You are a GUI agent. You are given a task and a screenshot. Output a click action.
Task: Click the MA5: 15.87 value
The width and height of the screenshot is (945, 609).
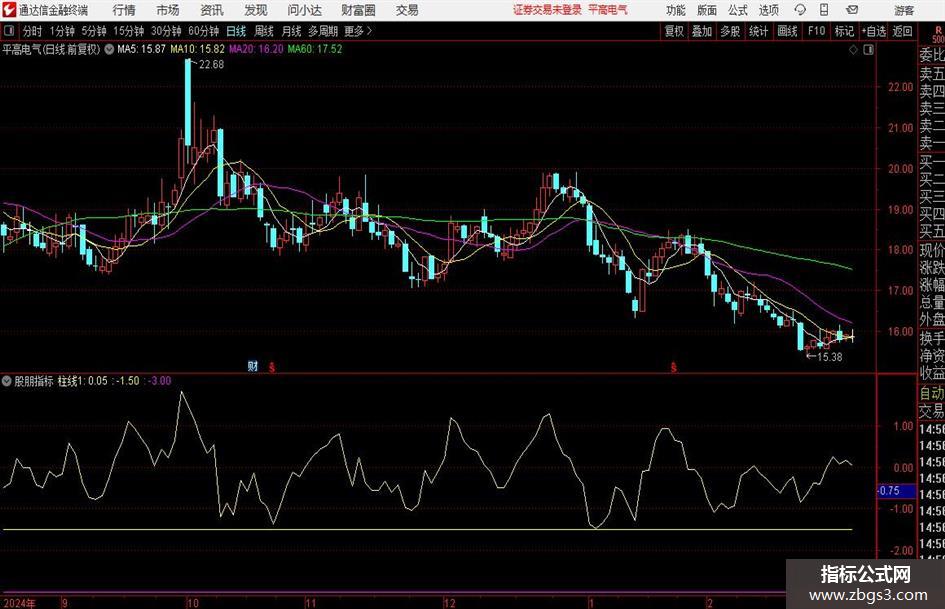click(141, 49)
